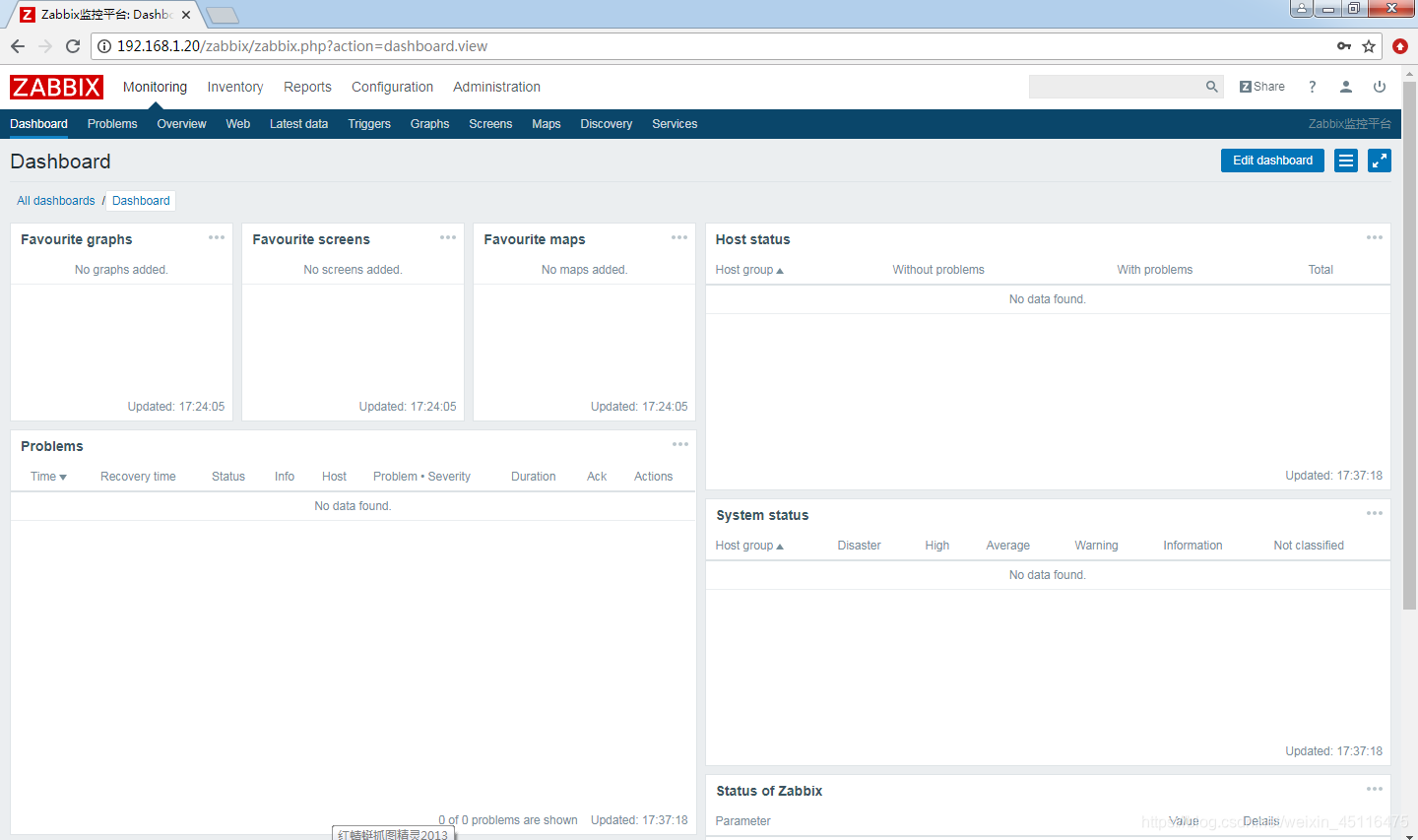Screen dimensions: 1418x840
Task: Open Favourite graphs widget menu dots
Action: point(217,237)
